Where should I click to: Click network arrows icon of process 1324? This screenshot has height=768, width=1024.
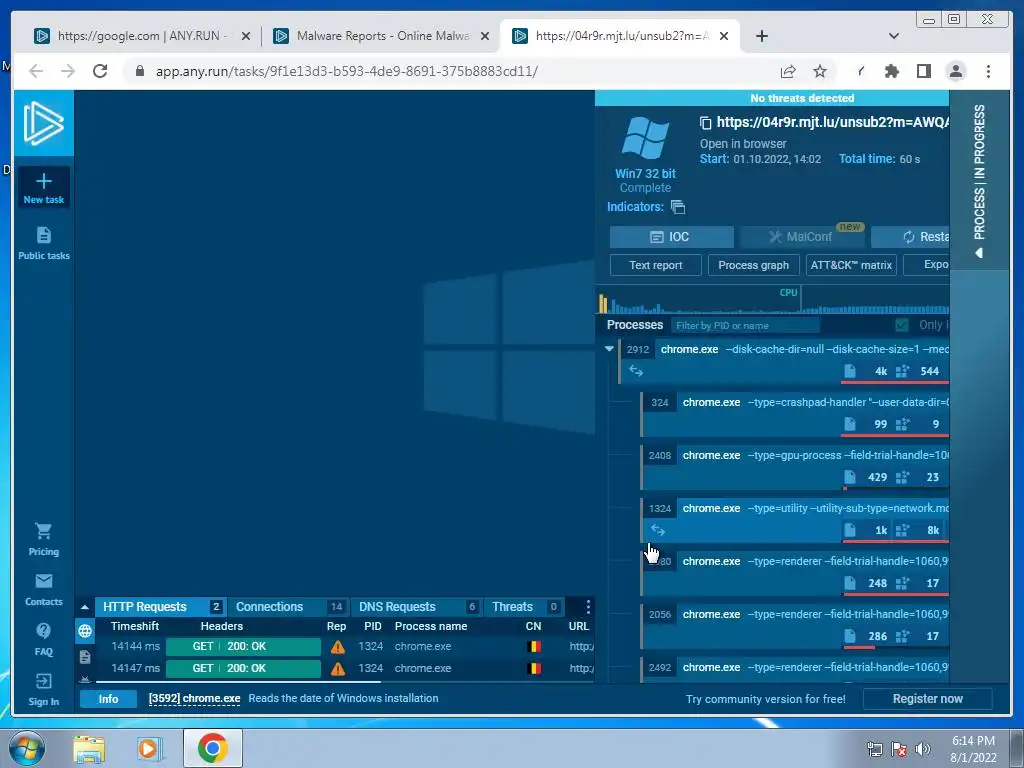tap(658, 530)
